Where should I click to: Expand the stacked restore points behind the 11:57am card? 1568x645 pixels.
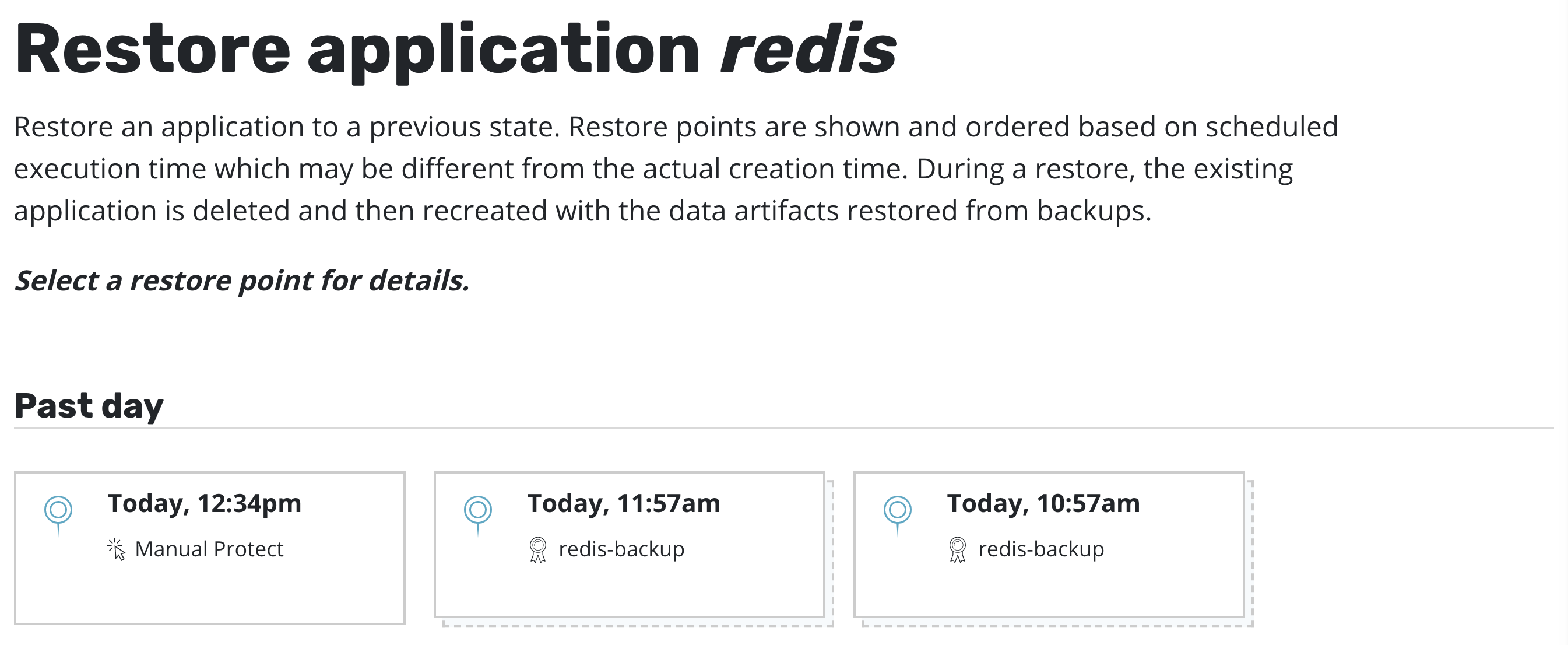pos(830,622)
